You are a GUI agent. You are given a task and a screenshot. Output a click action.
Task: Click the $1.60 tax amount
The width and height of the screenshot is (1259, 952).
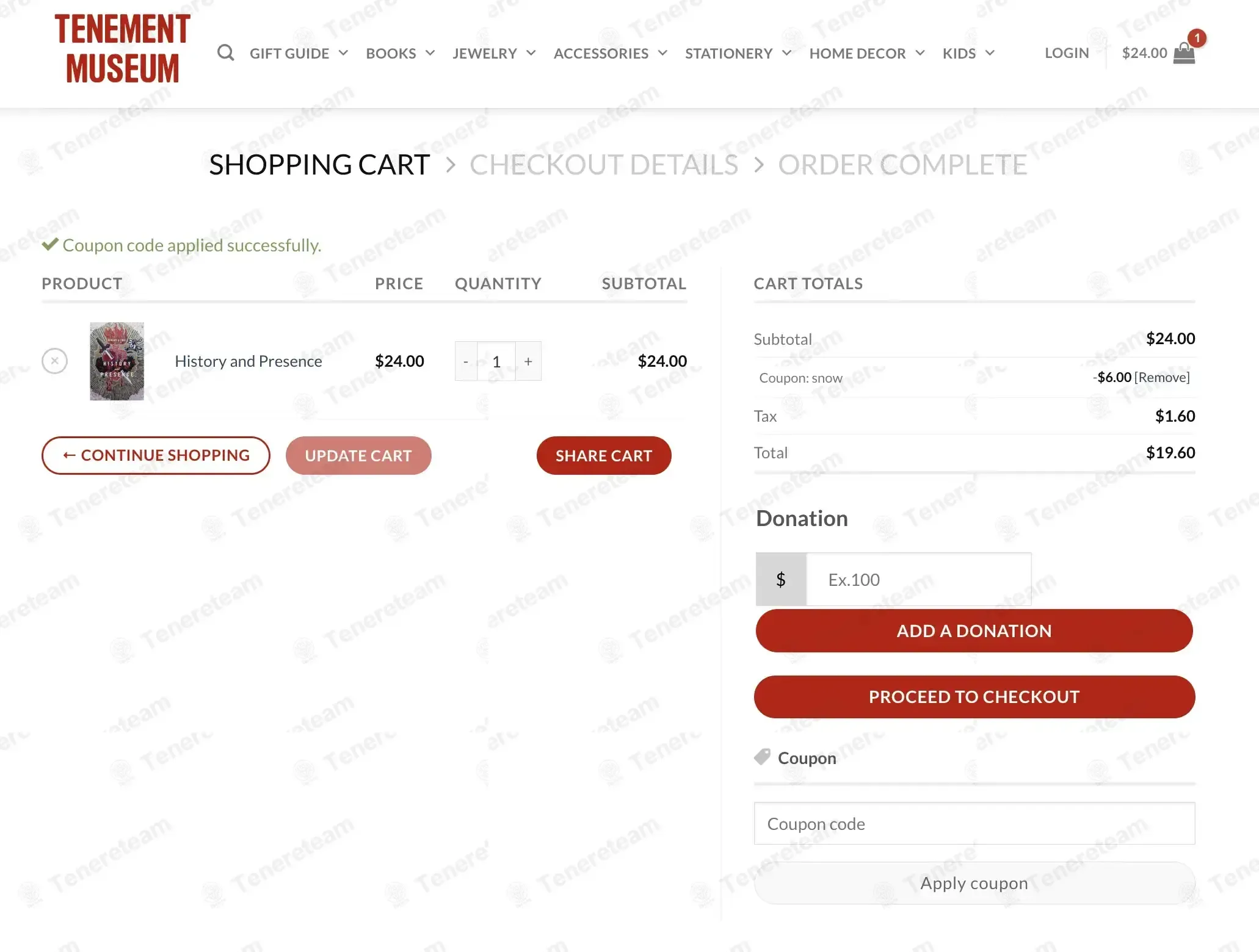(1175, 416)
